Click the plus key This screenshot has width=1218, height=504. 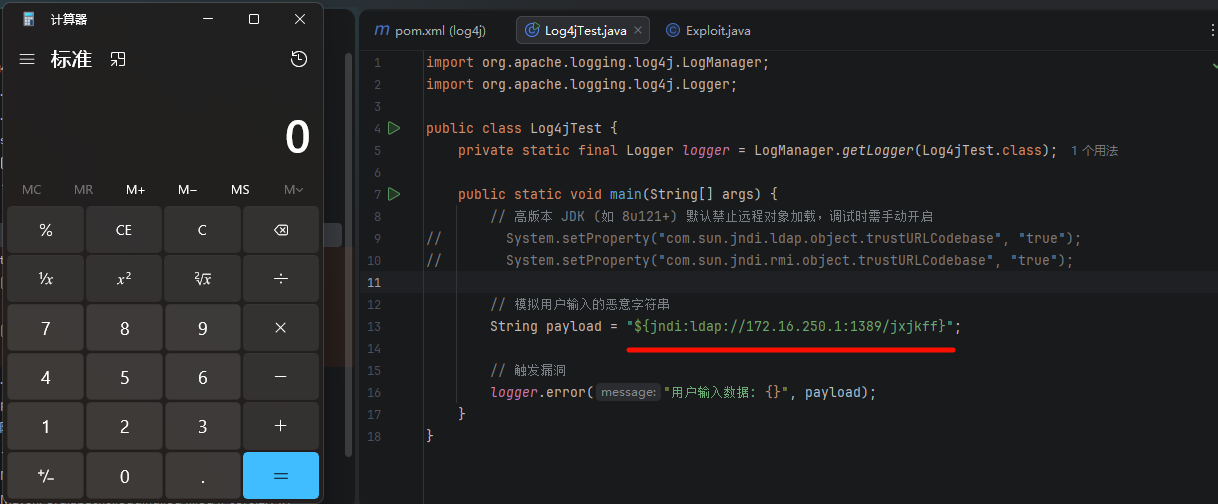coord(281,426)
